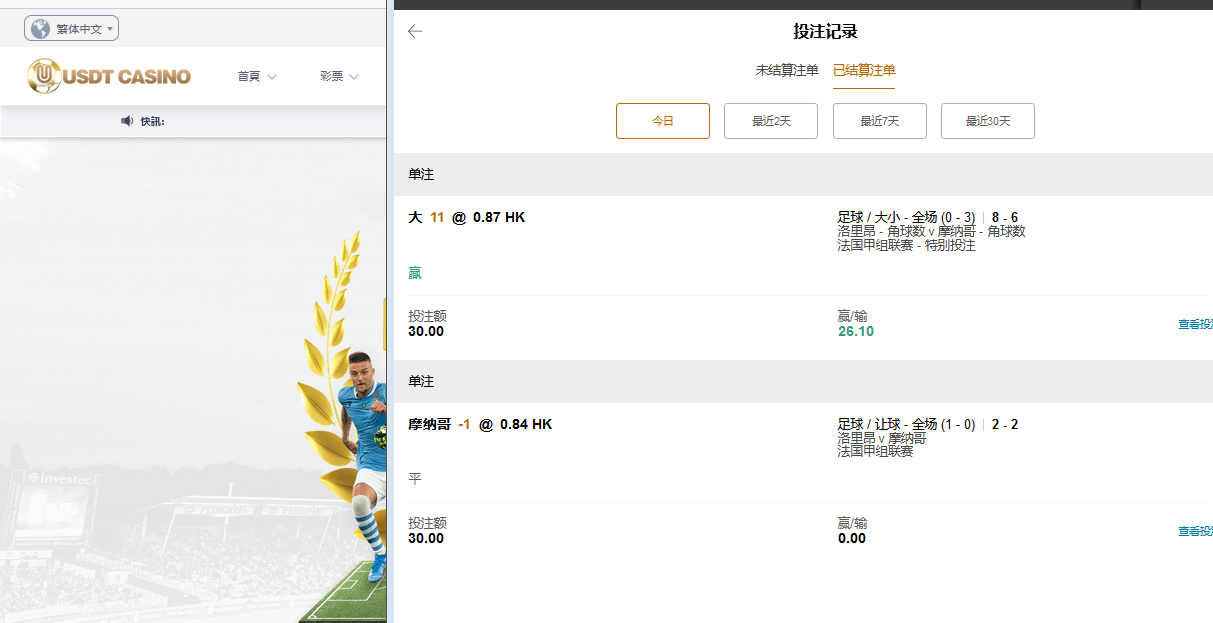Choose the 最近7天 date filter

pos(879,121)
